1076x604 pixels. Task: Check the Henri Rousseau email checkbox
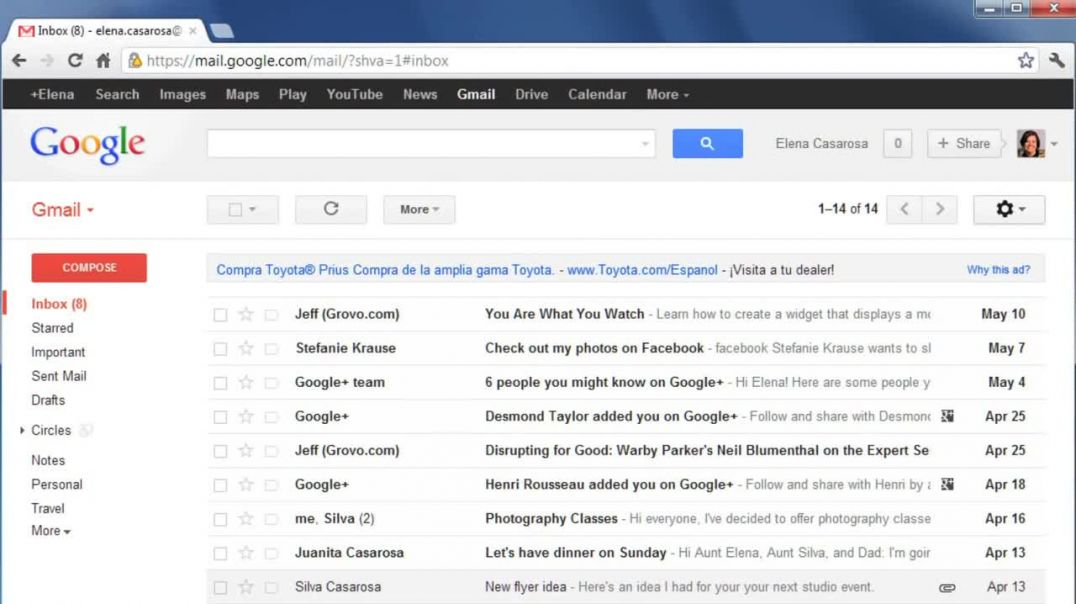pyautogui.click(x=220, y=485)
